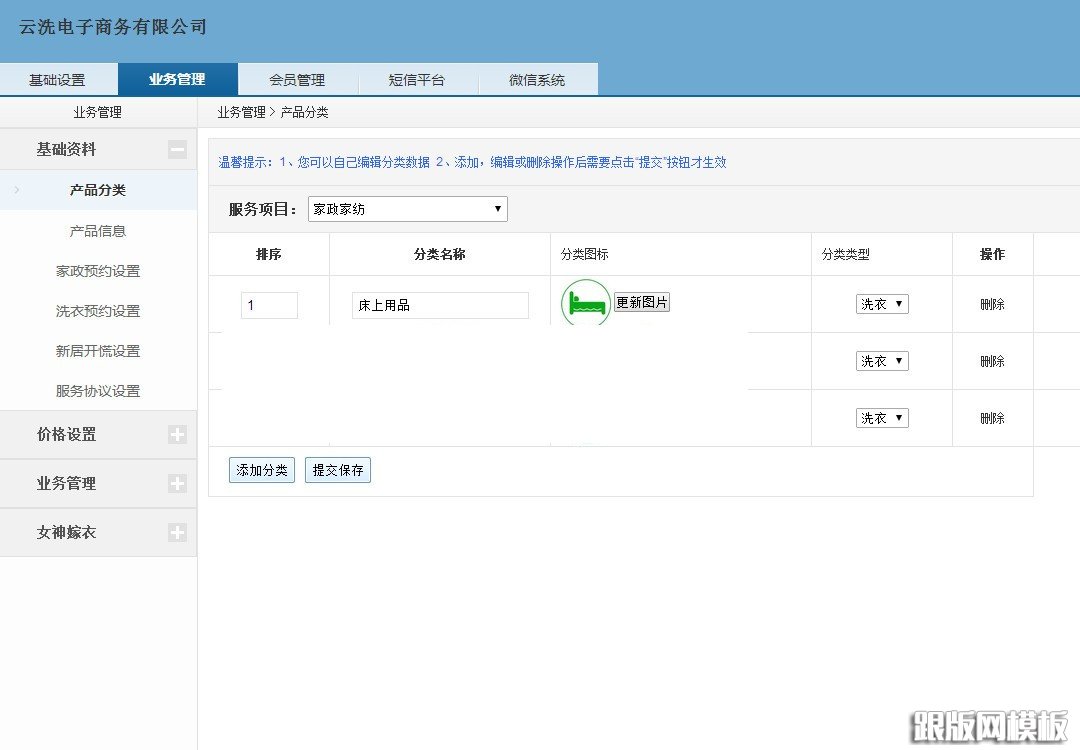Click the 更新图片 button

tap(642, 301)
